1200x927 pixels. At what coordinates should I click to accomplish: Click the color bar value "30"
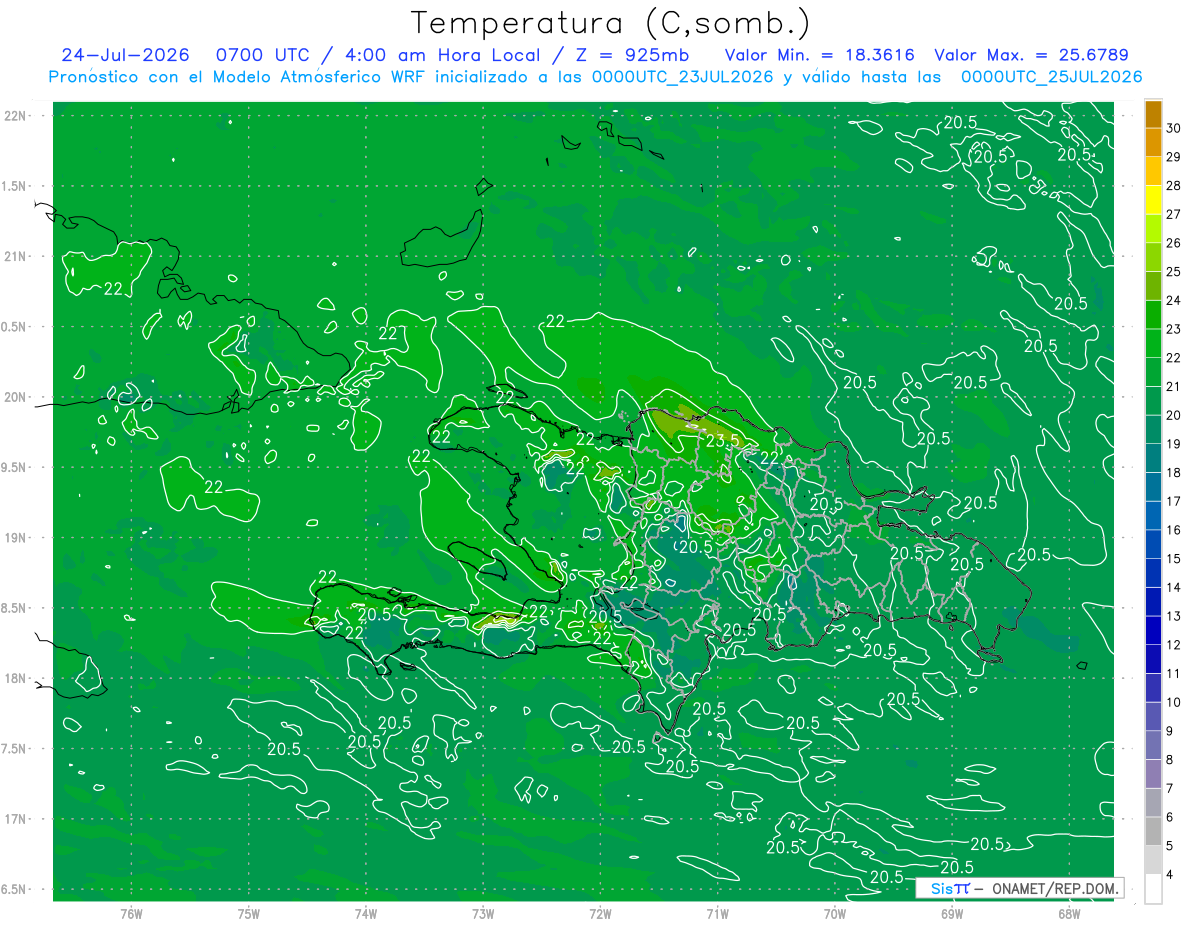point(1173,128)
